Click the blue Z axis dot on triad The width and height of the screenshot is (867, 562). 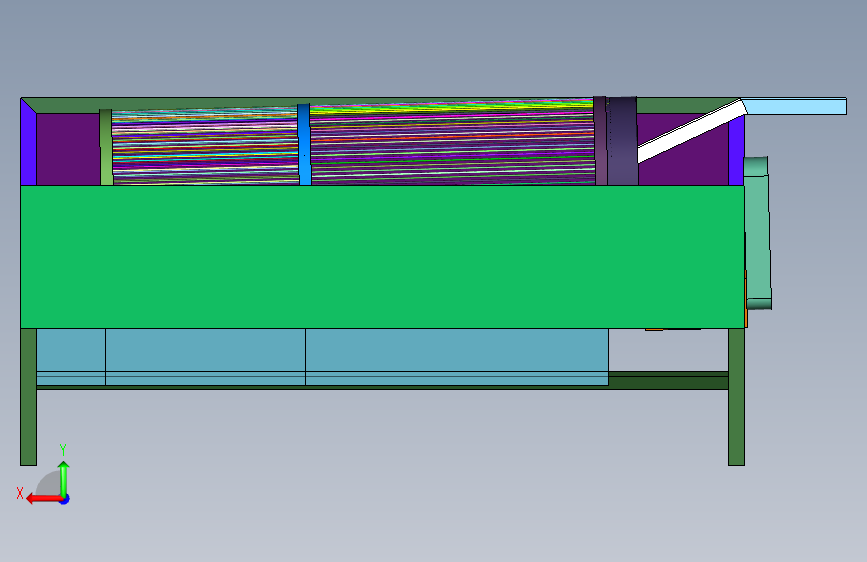[x=65, y=500]
